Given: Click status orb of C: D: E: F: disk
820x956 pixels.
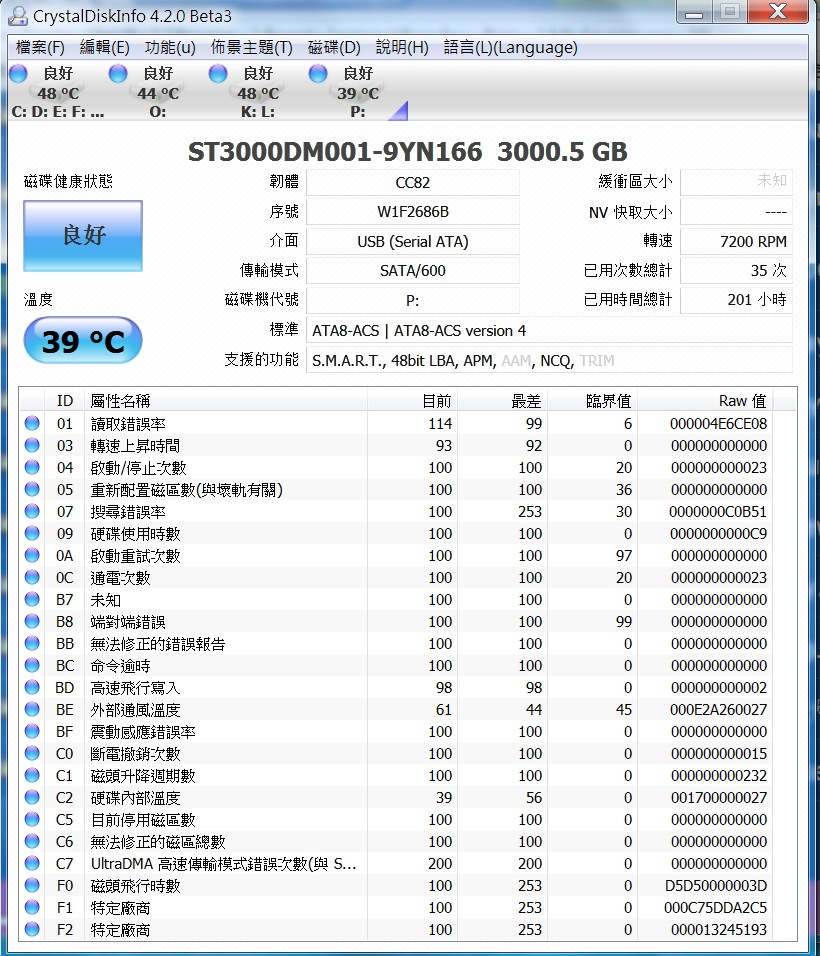Looking at the screenshot, I should click(x=18, y=74).
